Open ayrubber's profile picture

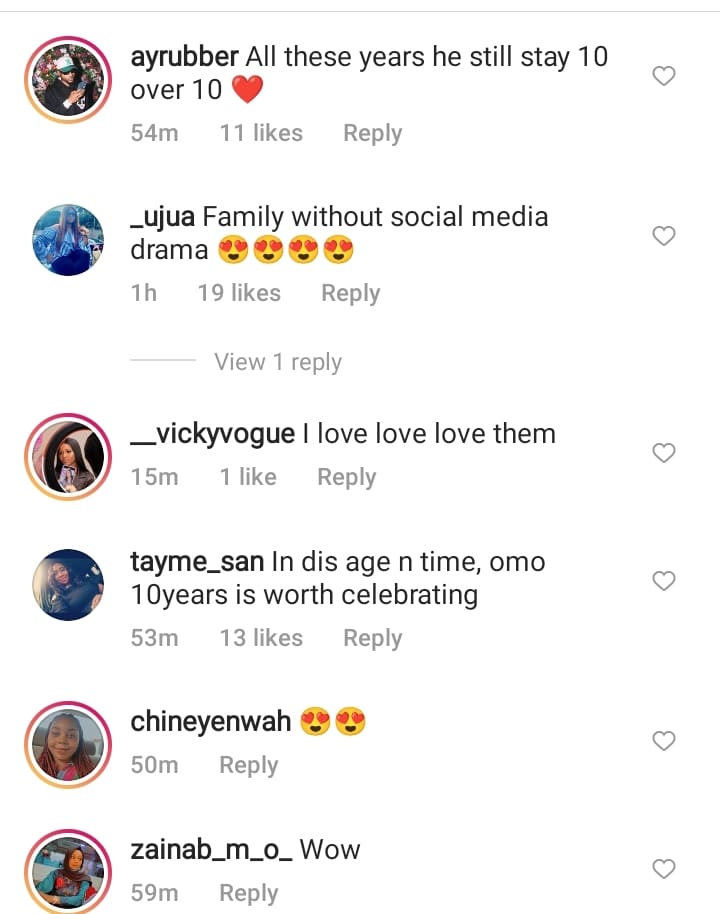68,80
